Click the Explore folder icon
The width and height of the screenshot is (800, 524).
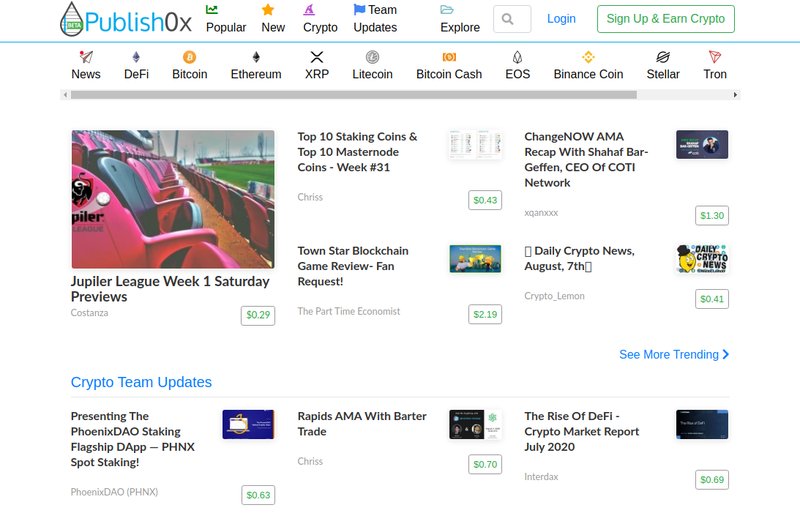[x=447, y=10]
